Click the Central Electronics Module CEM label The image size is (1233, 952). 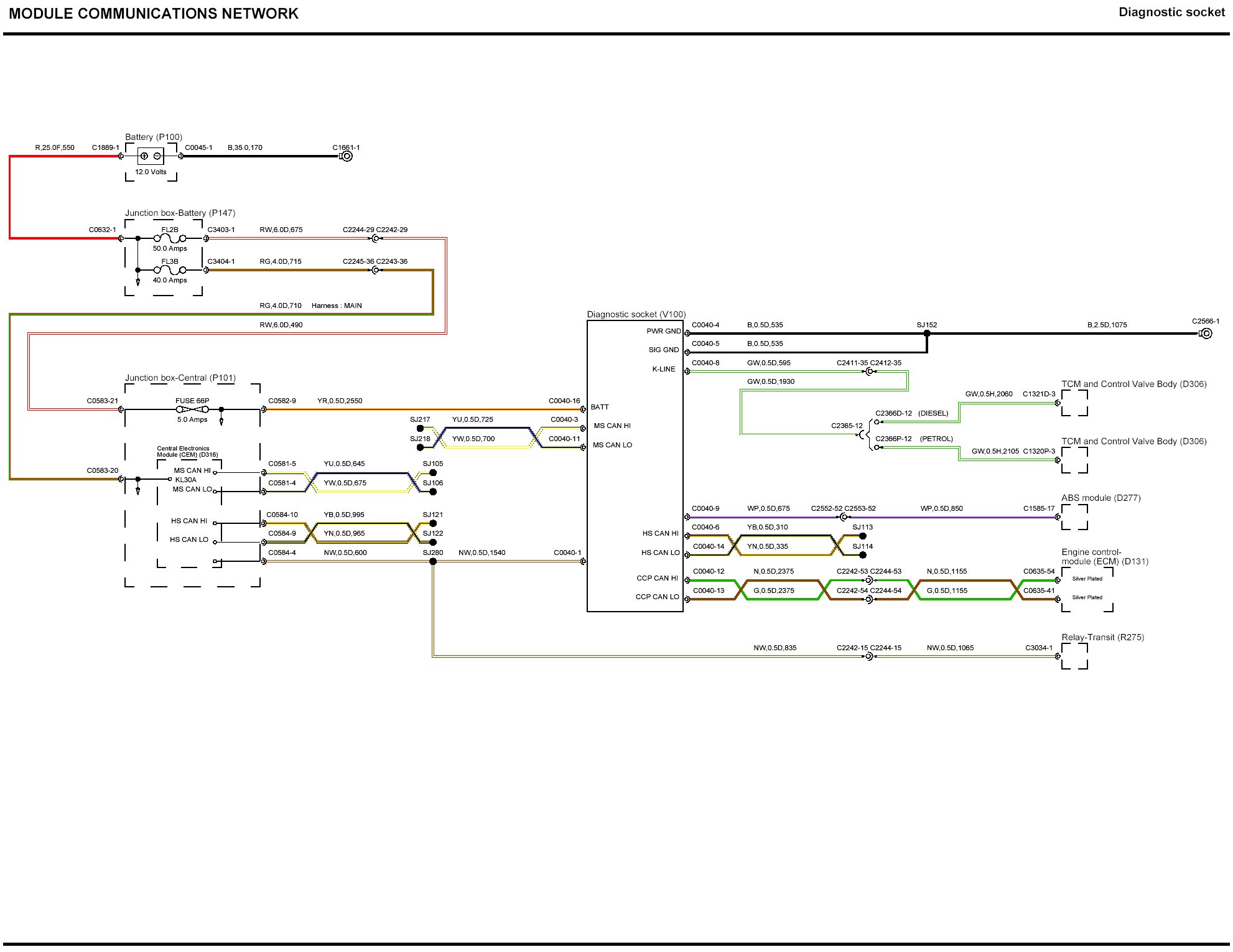187,451
